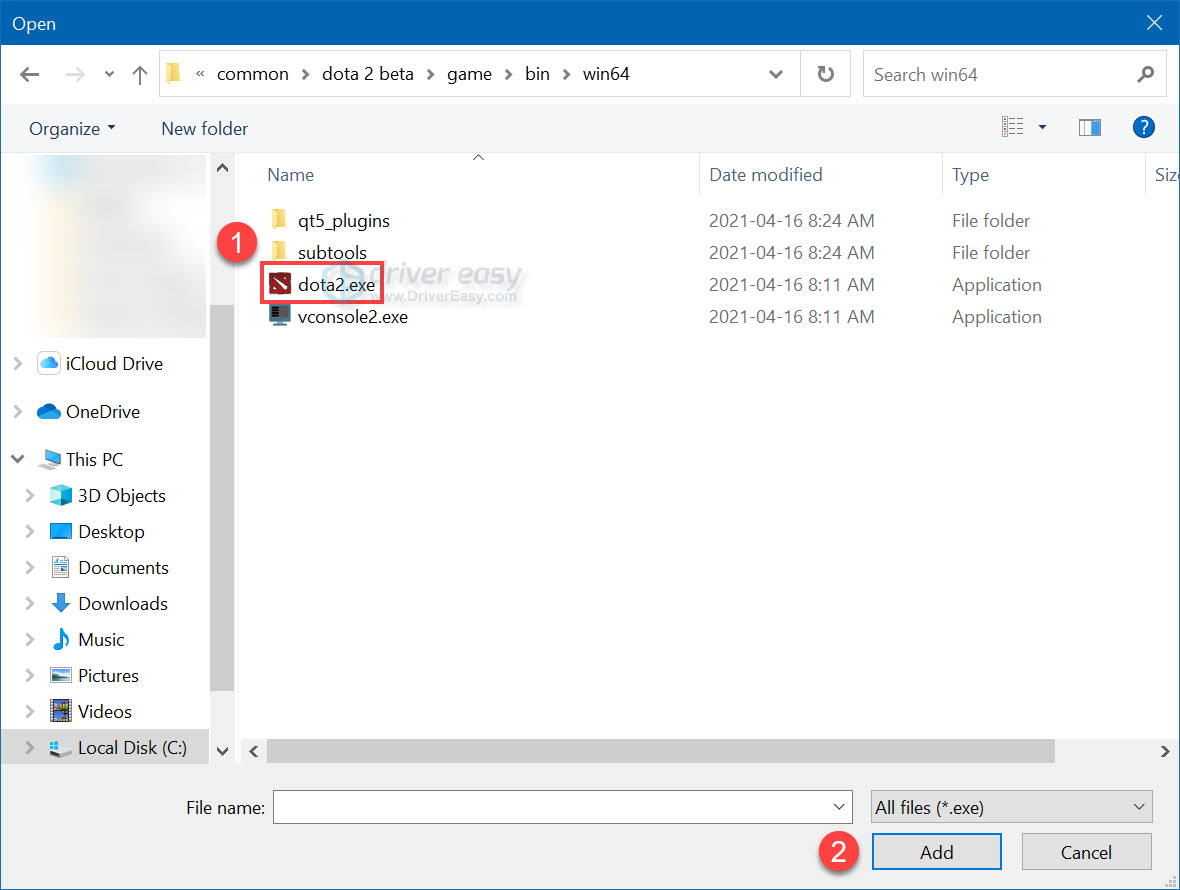The height and width of the screenshot is (890, 1180).
Task: Click the sidebar vertical scrollbar thumb
Action: pyautogui.click(x=222, y=497)
